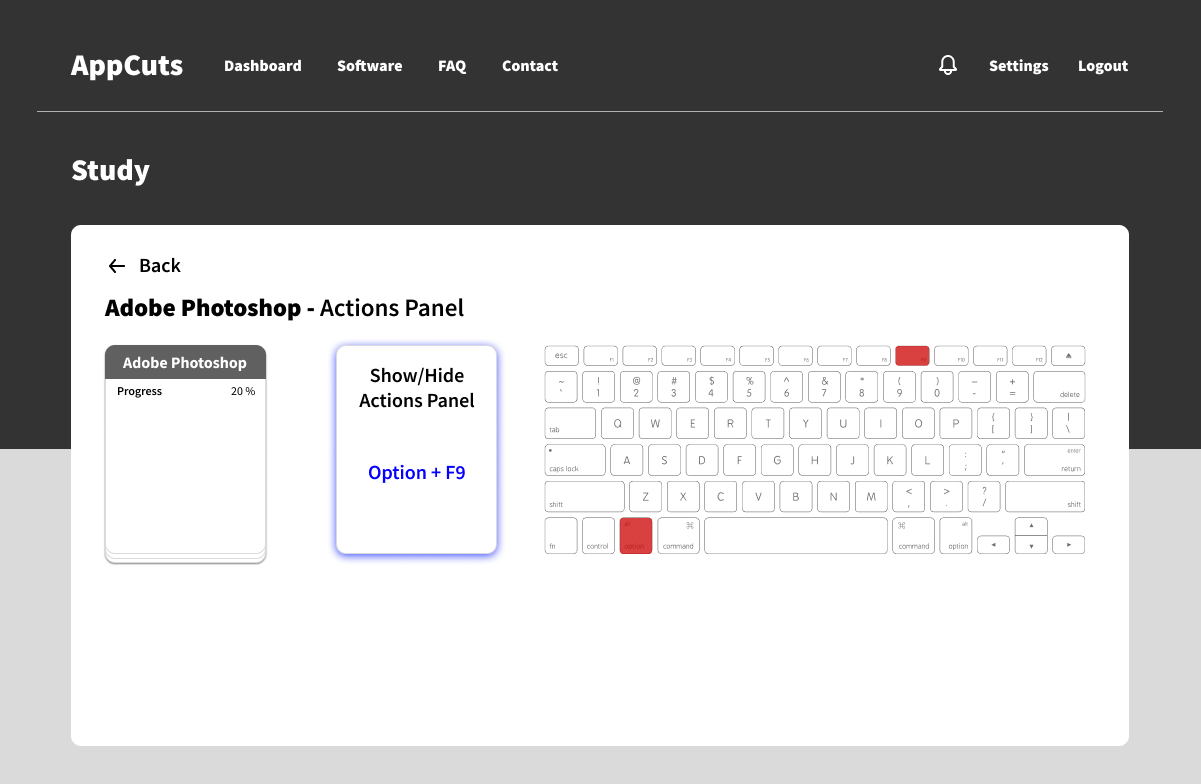
Task: Click the right arrow key on keyboard
Action: coord(1069,545)
